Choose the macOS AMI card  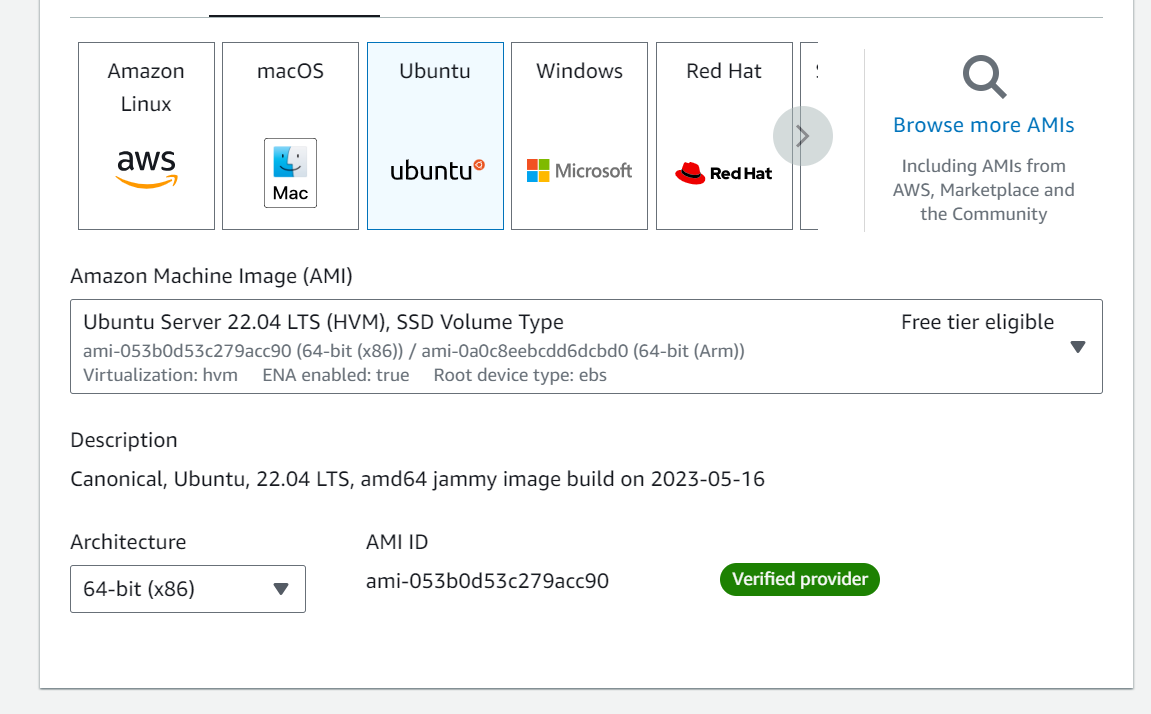pyautogui.click(x=290, y=136)
